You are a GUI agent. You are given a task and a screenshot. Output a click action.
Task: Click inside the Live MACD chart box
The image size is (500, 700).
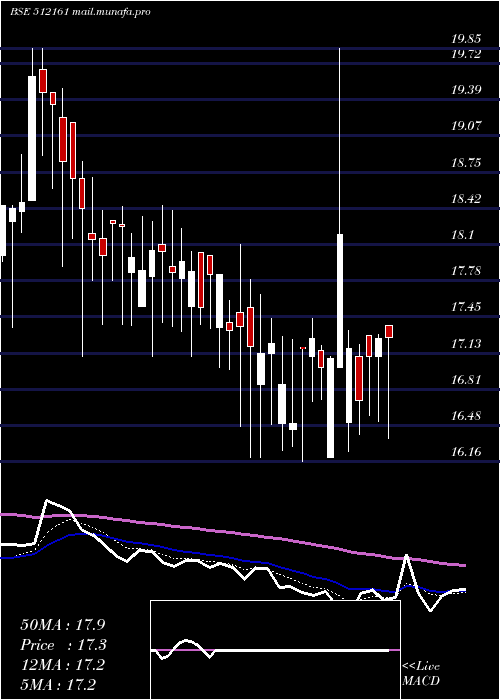coord(275,650)
